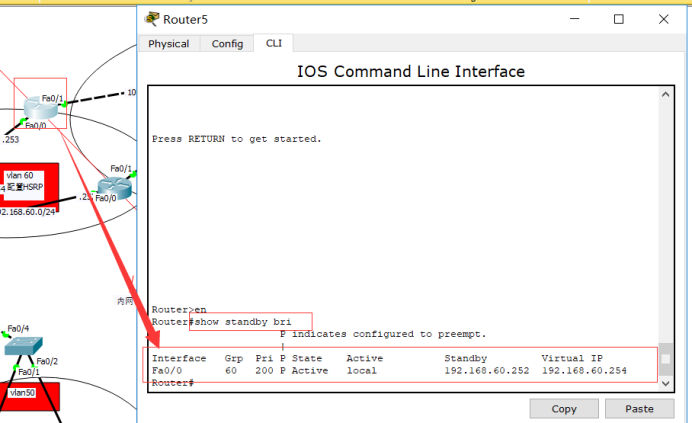The image size is (692, 423).
Task: Click the vlan50 label
Action: point(22,393)
